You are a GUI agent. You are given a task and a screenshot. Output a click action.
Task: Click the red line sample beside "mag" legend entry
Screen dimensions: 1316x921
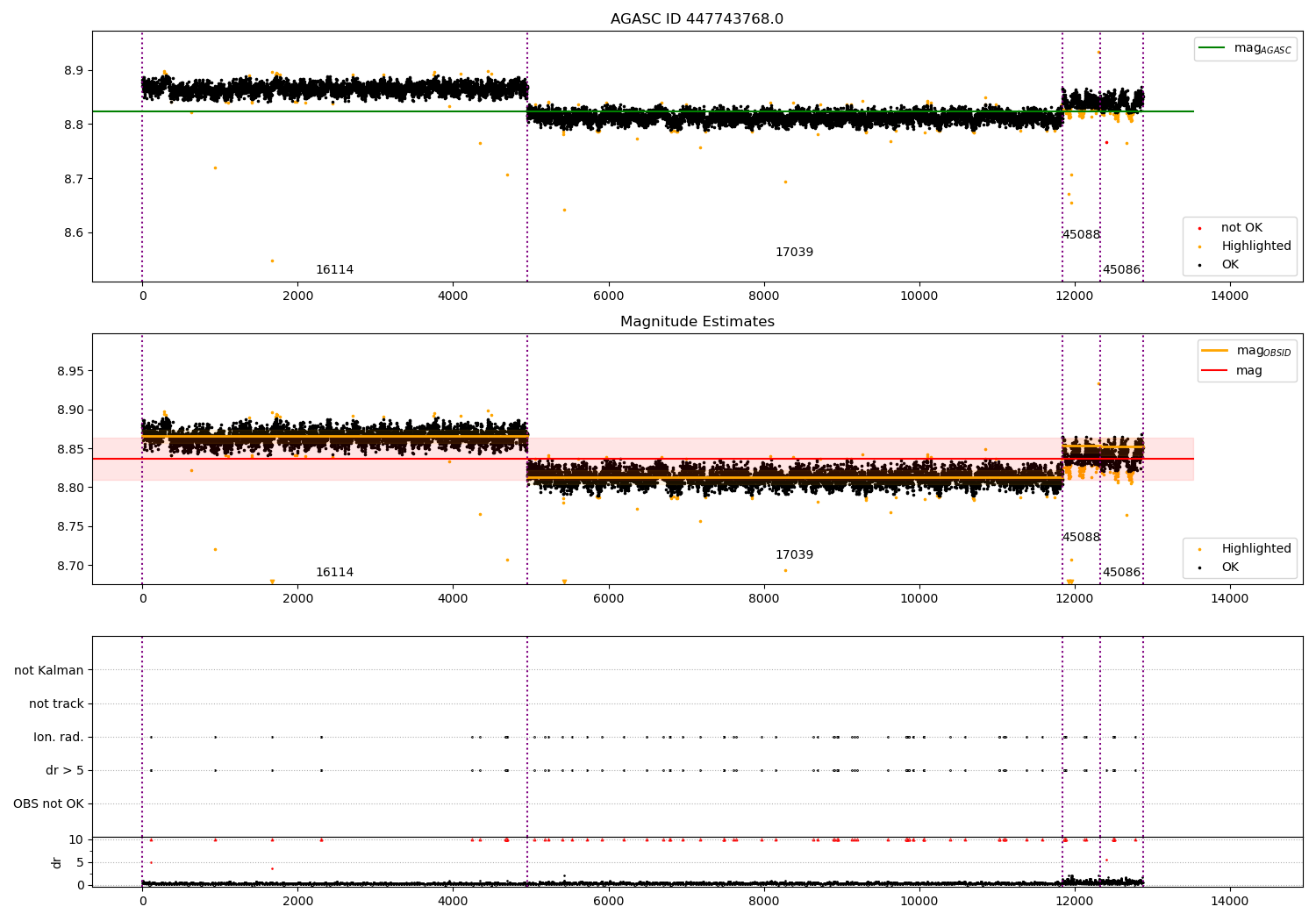coord(1214,371)
